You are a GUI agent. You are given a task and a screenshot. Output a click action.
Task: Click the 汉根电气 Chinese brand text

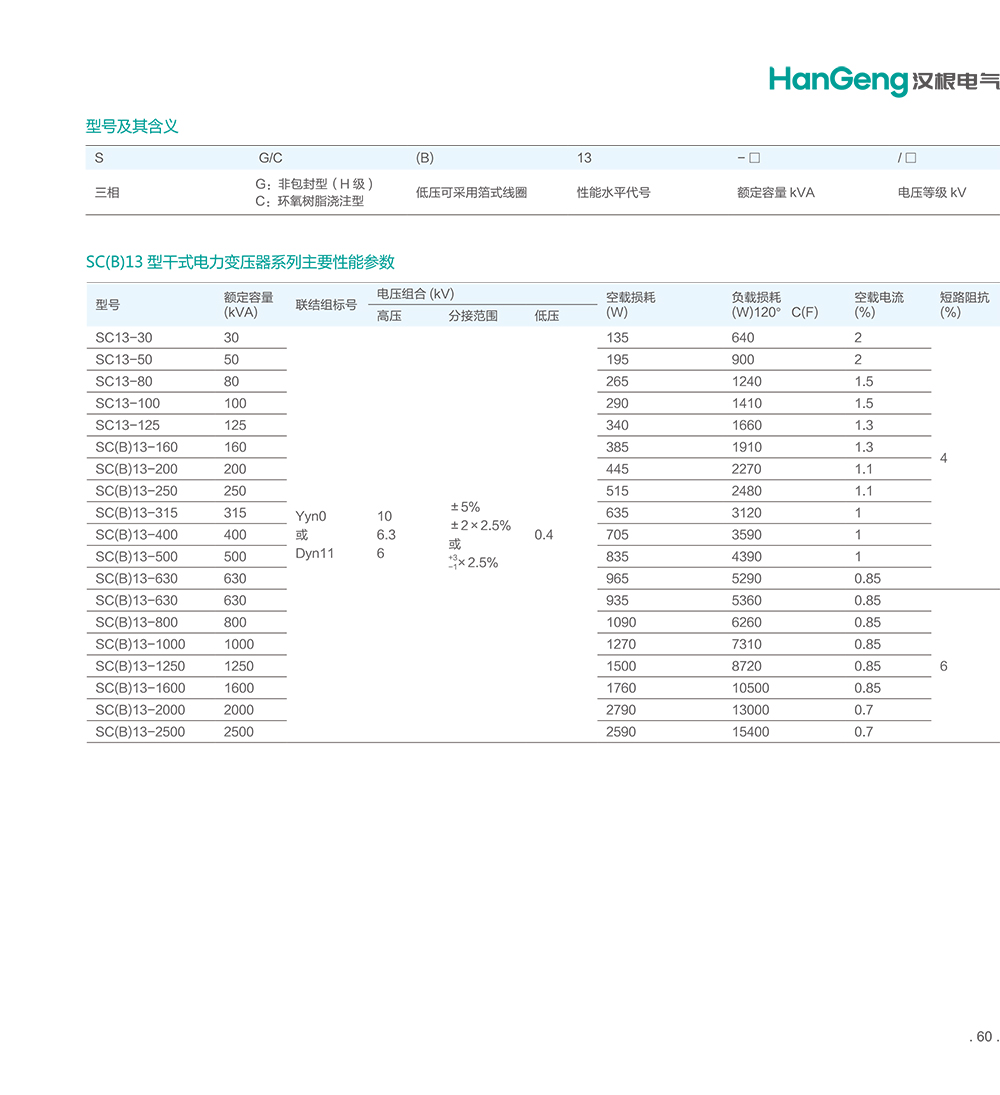[x=954, y=81]
